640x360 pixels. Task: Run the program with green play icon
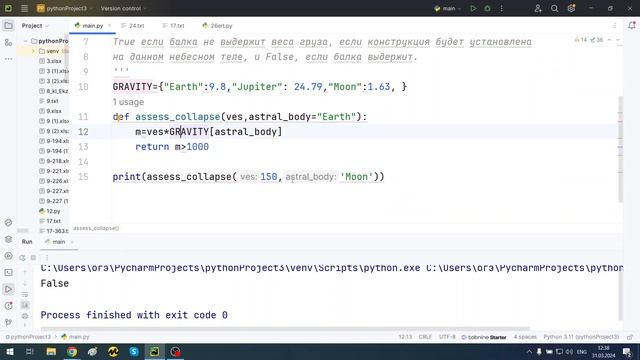[x=473, y=8]
